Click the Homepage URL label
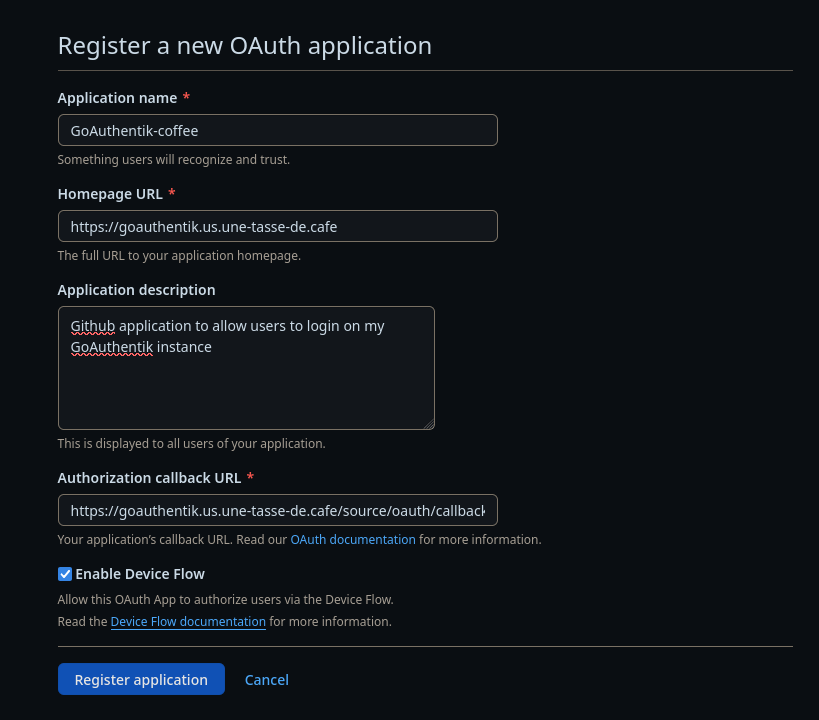This screenshot has width=819, height=720. click(110, 194)
